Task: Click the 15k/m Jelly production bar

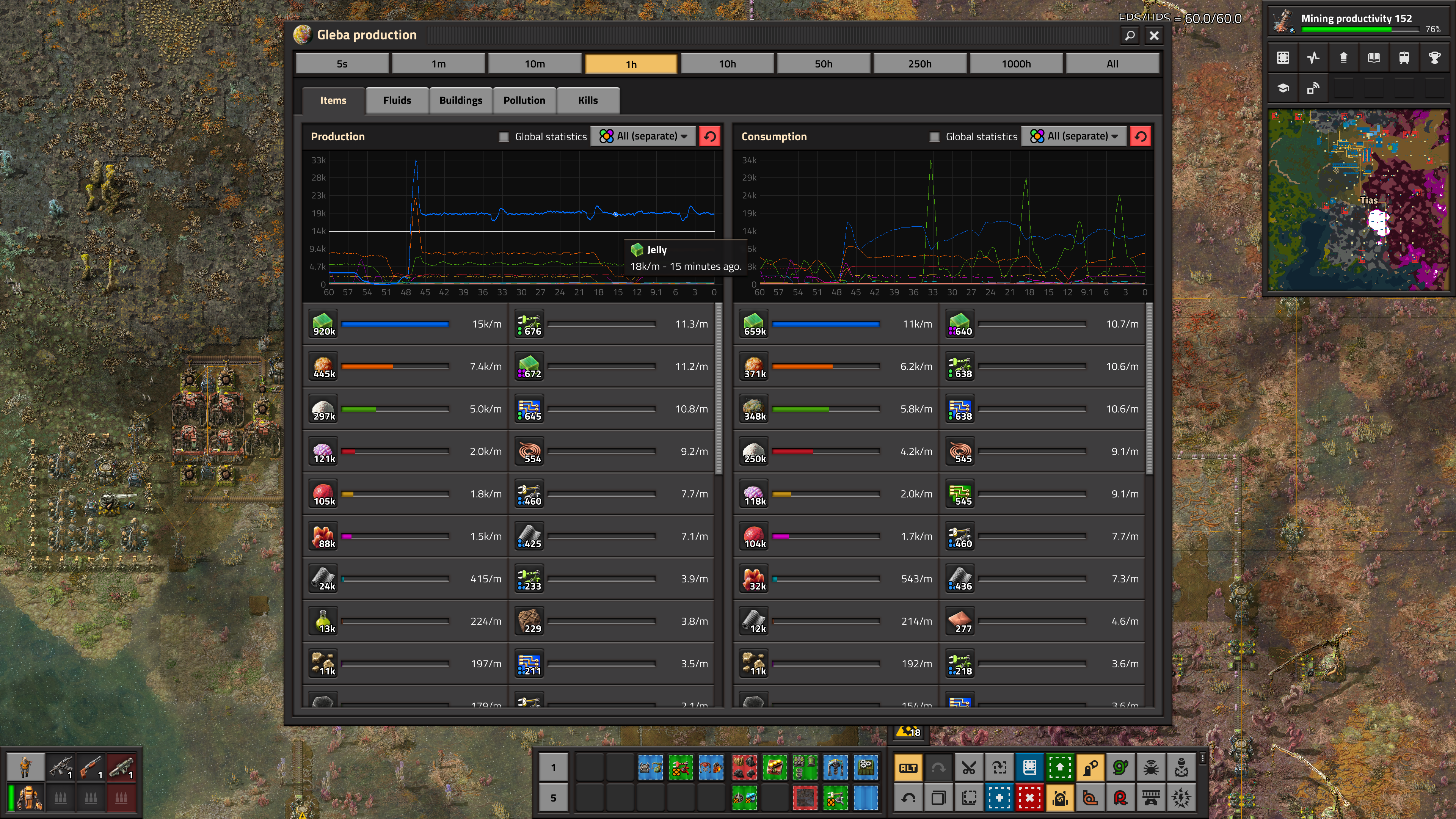Action: [x=395, y=325]
